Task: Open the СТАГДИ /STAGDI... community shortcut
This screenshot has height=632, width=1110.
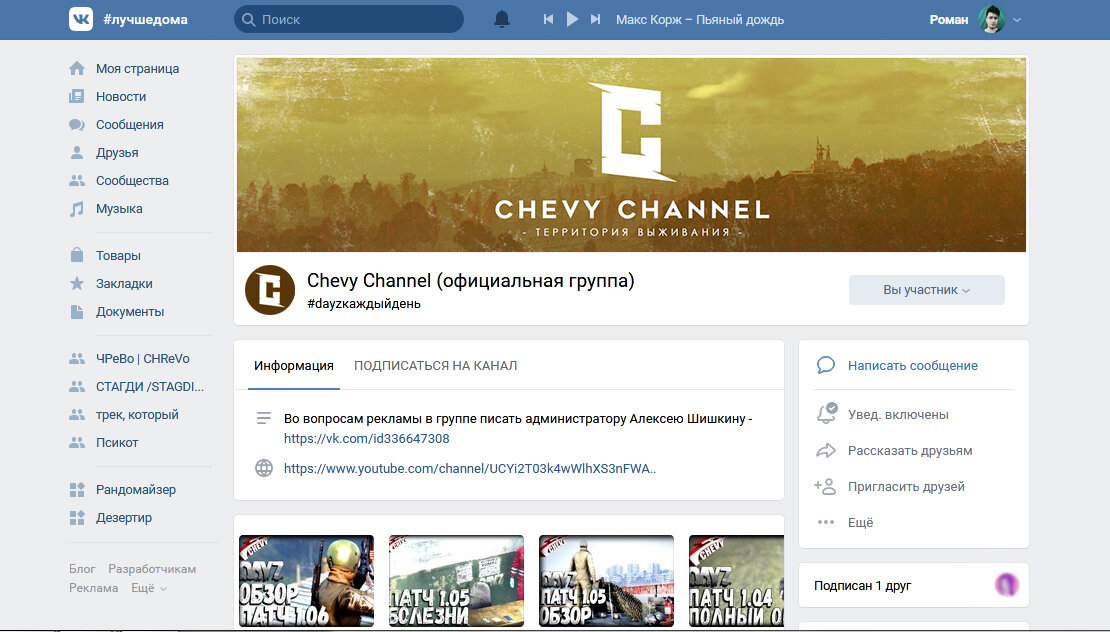Action: click(x=149, y=386)
